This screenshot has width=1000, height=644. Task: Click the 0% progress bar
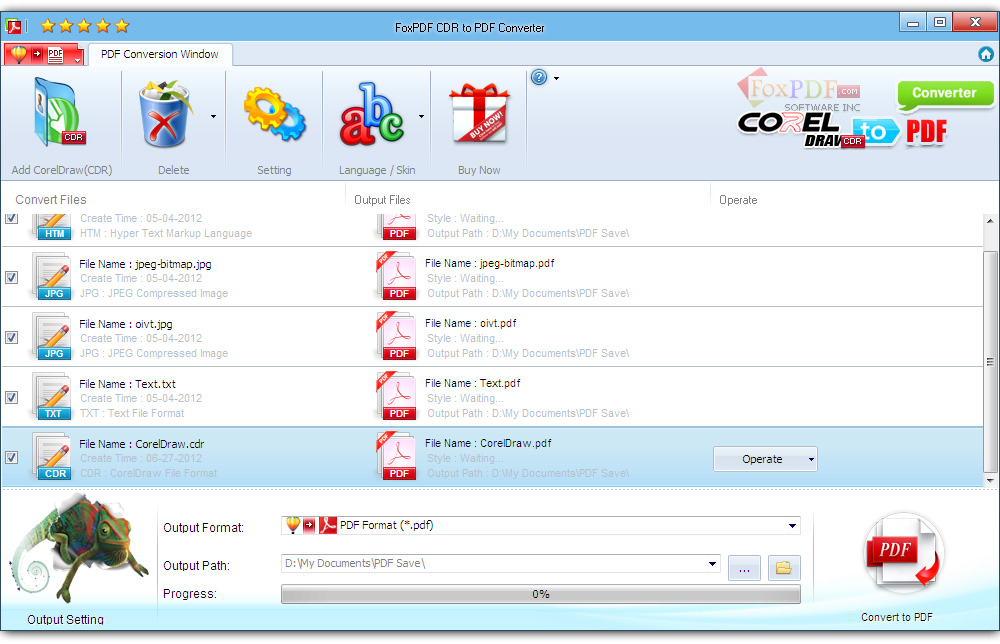click(x=541, y=594)
